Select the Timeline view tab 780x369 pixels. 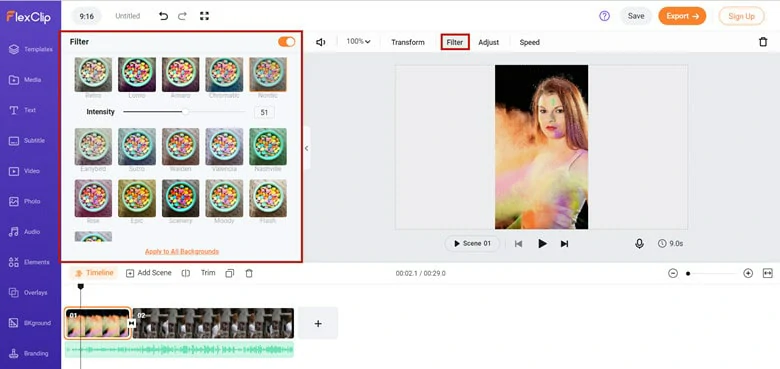coord(94,273)
